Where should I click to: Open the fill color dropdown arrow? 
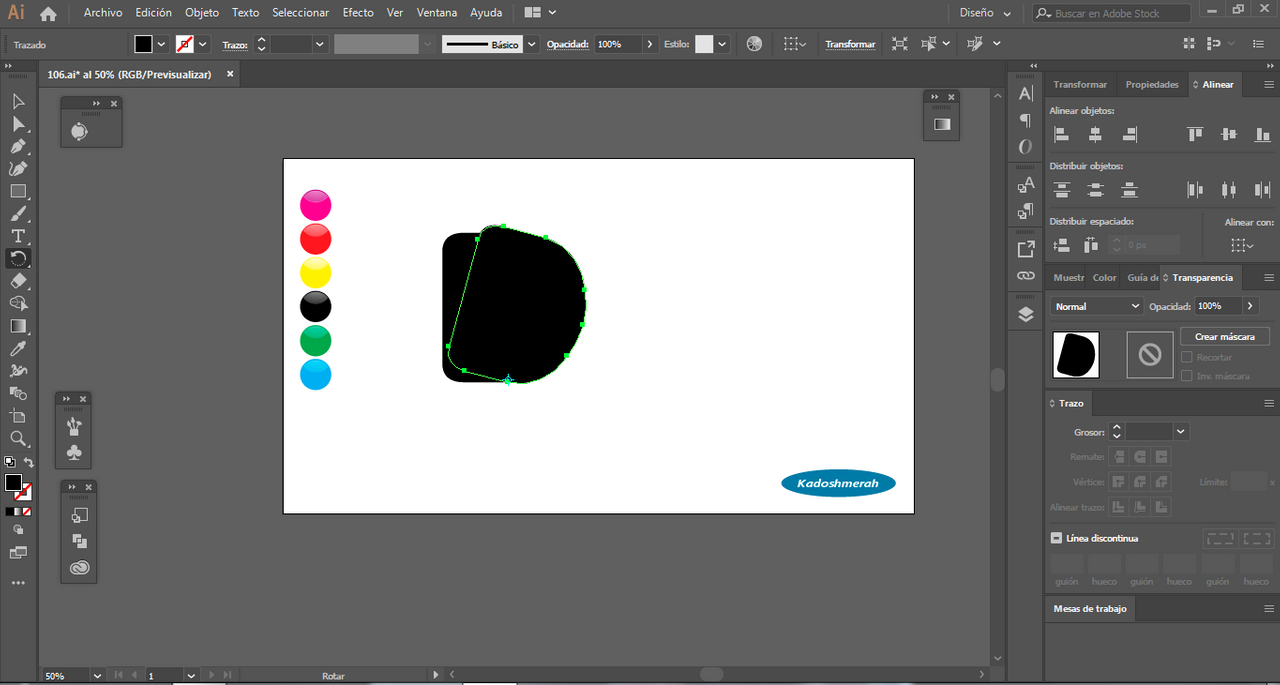(161, 44)
